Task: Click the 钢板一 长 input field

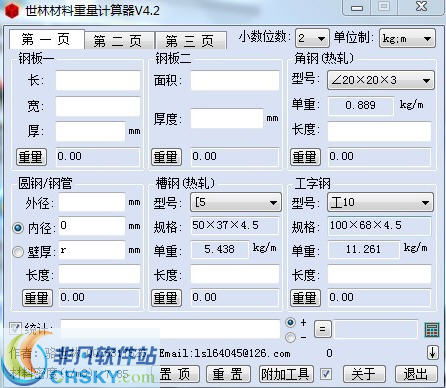Action: click(98, 80)
